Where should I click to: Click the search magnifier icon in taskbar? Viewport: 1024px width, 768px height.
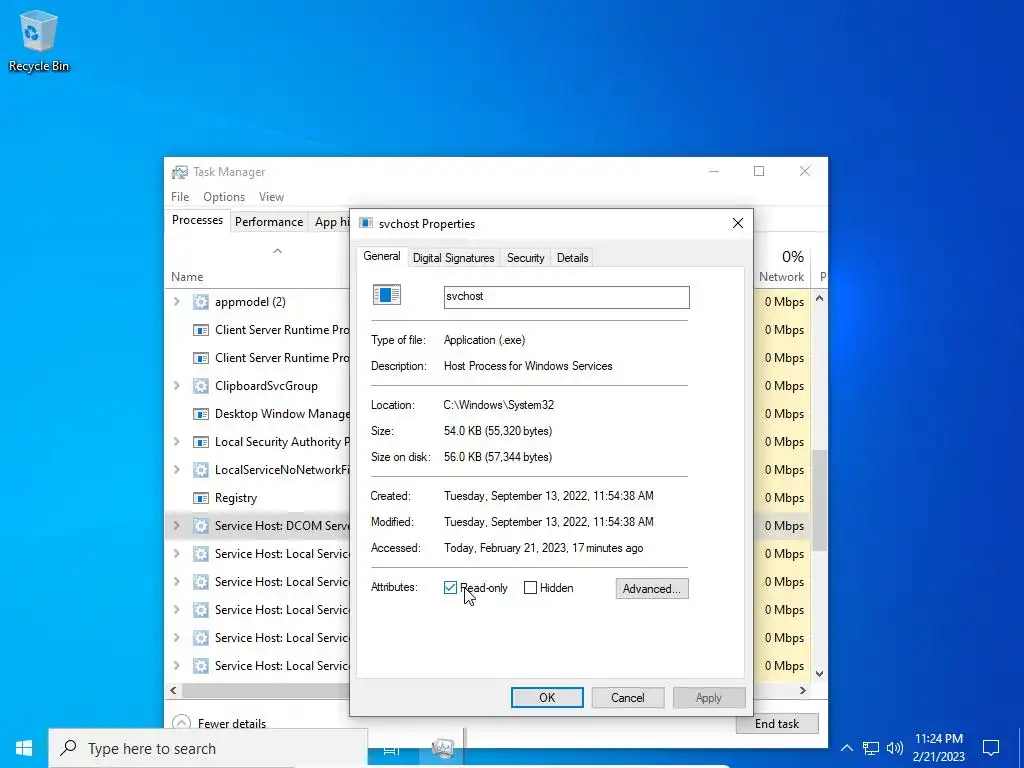coord(68,748)
